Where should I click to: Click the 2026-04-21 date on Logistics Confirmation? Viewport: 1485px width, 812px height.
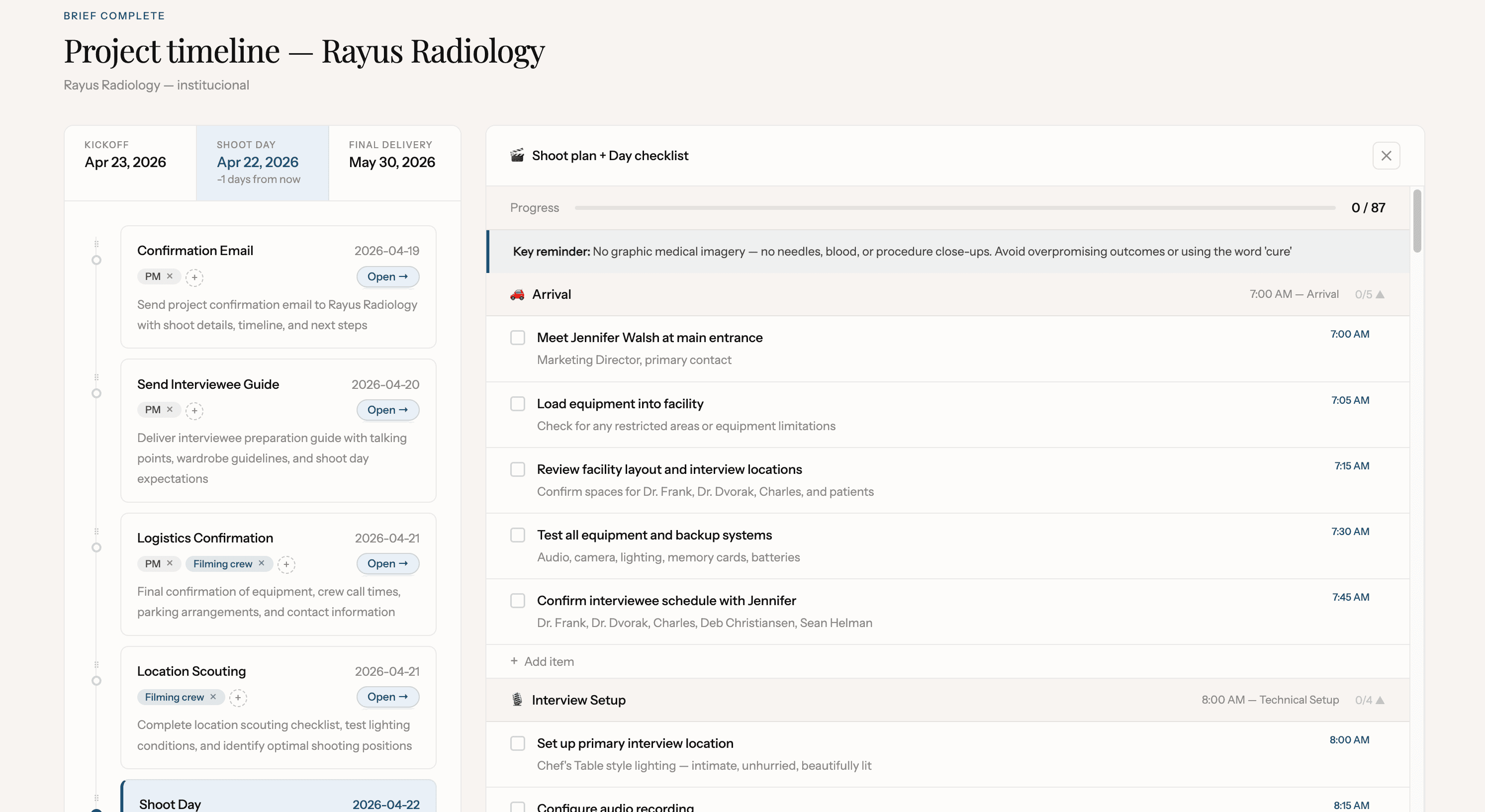tap(387, 538)
